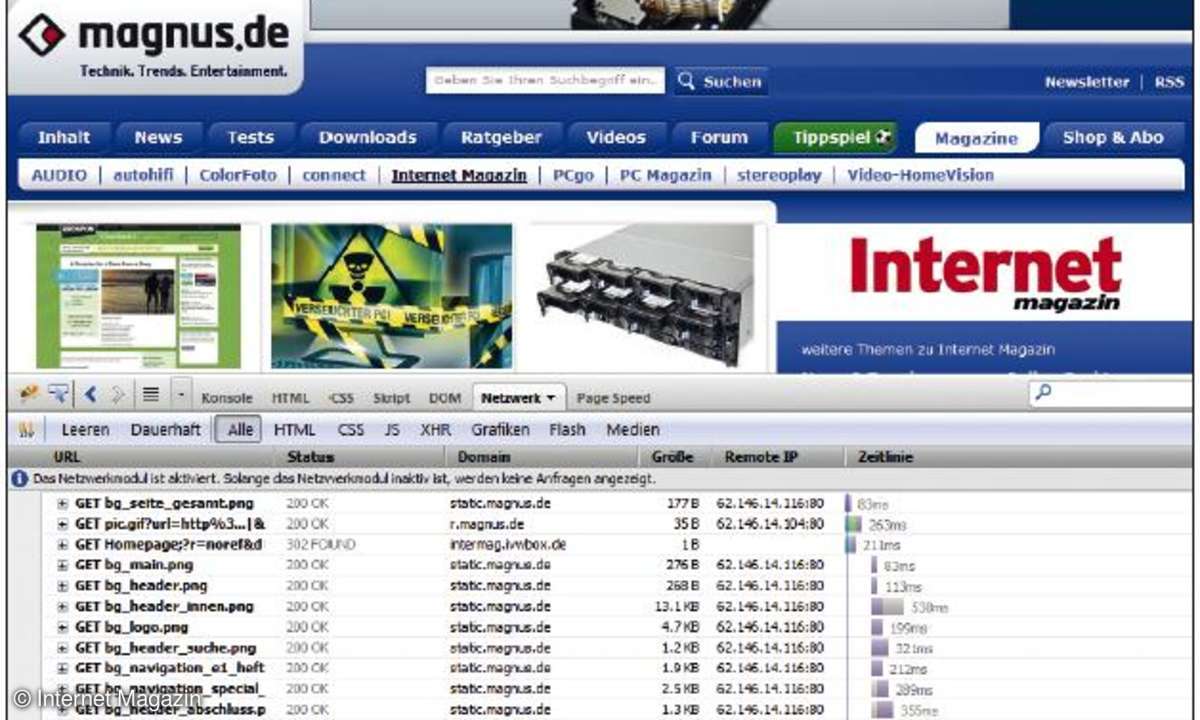The image size is (1200, 720).
Task: Filter network requests by Flash
Action: click(567, 430)
